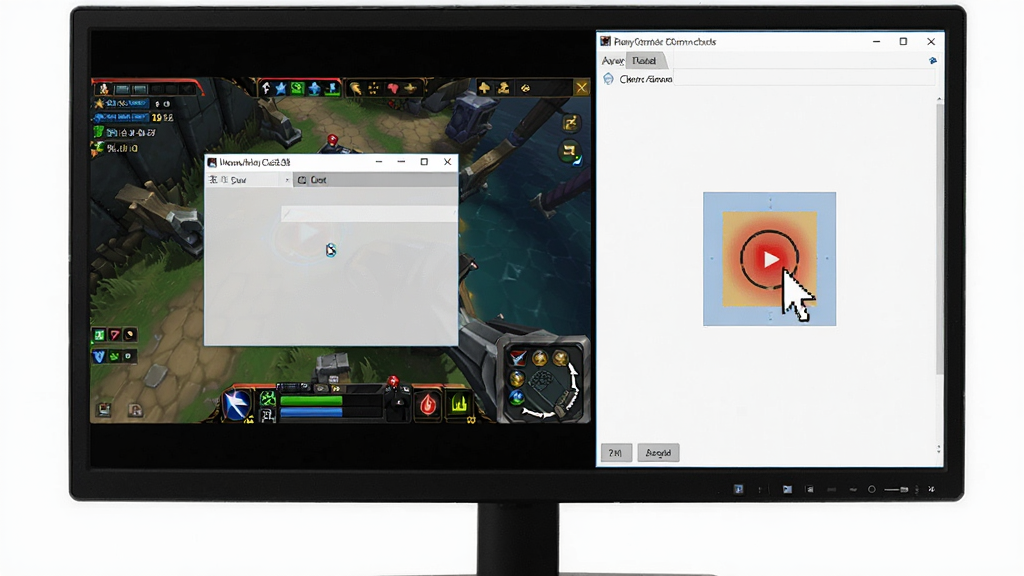Switch to the second tab in the right window
The height and width of the screenshot is (576, 1024).
click(x=645, y=61)
